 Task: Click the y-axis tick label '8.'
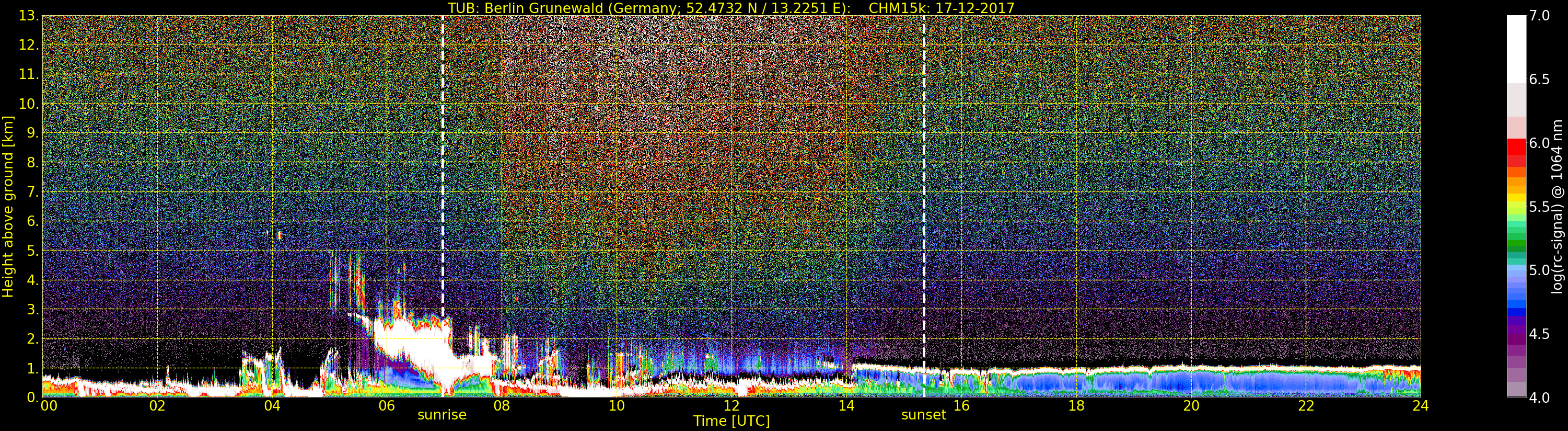coord(32,163)
